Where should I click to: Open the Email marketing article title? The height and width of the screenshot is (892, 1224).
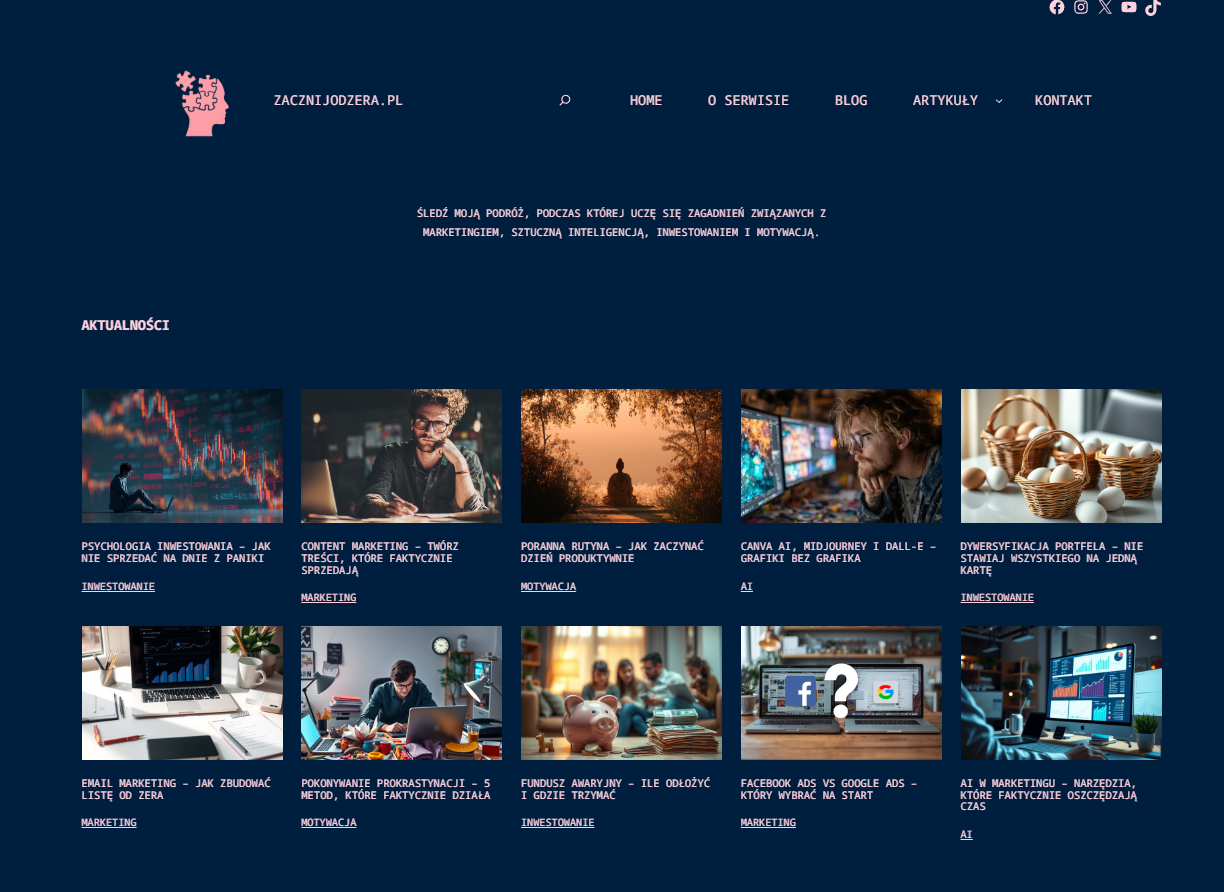[x=176, y=789]
